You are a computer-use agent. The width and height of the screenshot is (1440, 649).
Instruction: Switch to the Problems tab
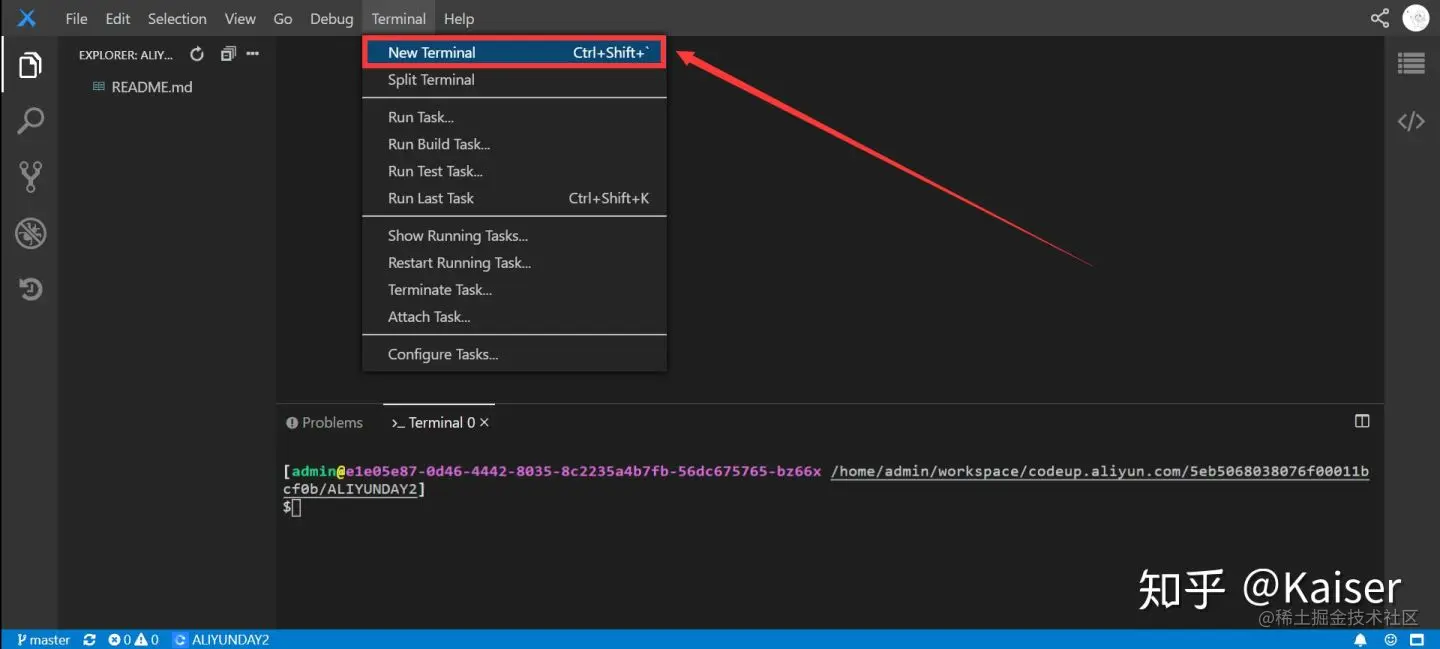pyautogui.click(x=324, y=423)
